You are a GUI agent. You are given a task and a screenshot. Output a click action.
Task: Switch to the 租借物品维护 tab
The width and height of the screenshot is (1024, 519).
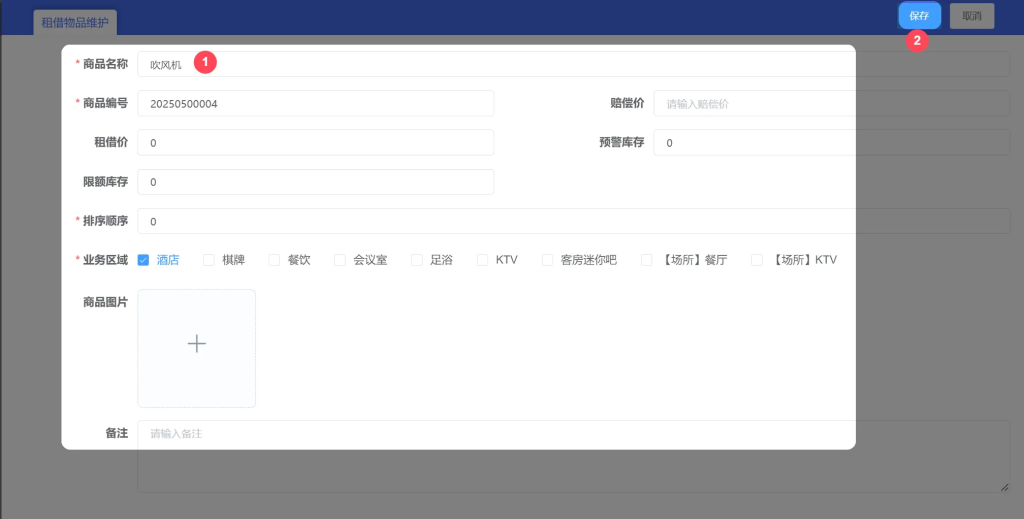click(75, 22)
